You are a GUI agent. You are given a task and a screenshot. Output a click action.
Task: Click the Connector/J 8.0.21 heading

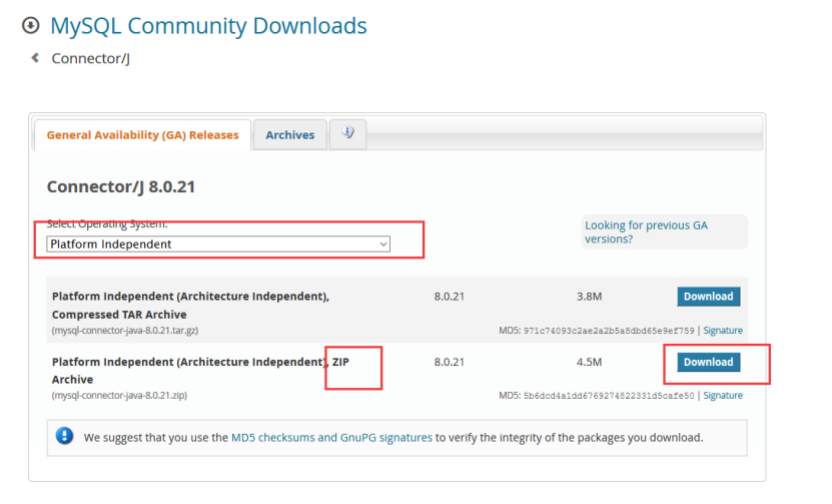point(121,187)
